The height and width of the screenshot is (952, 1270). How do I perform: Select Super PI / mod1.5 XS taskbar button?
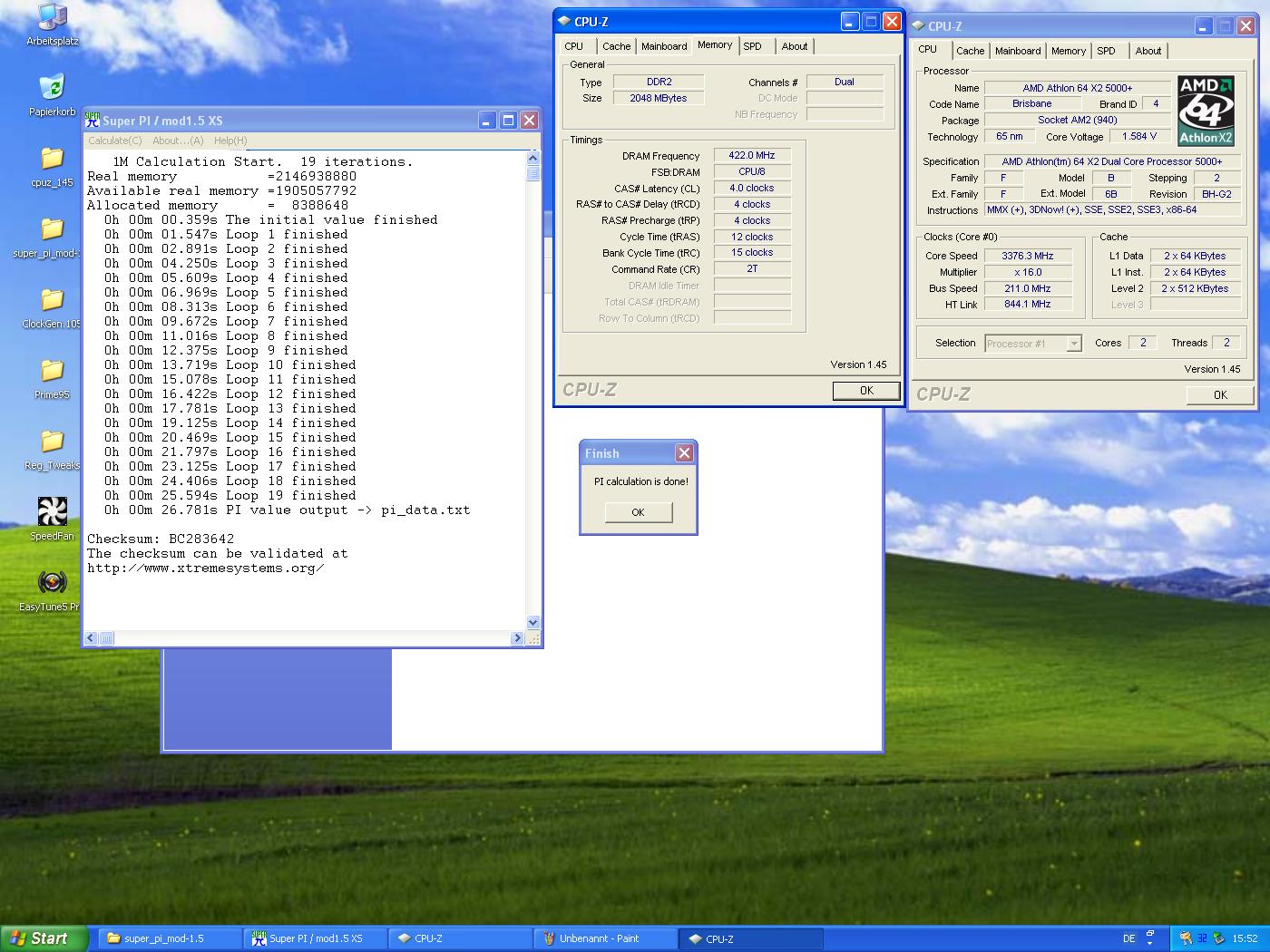(316, 938)
